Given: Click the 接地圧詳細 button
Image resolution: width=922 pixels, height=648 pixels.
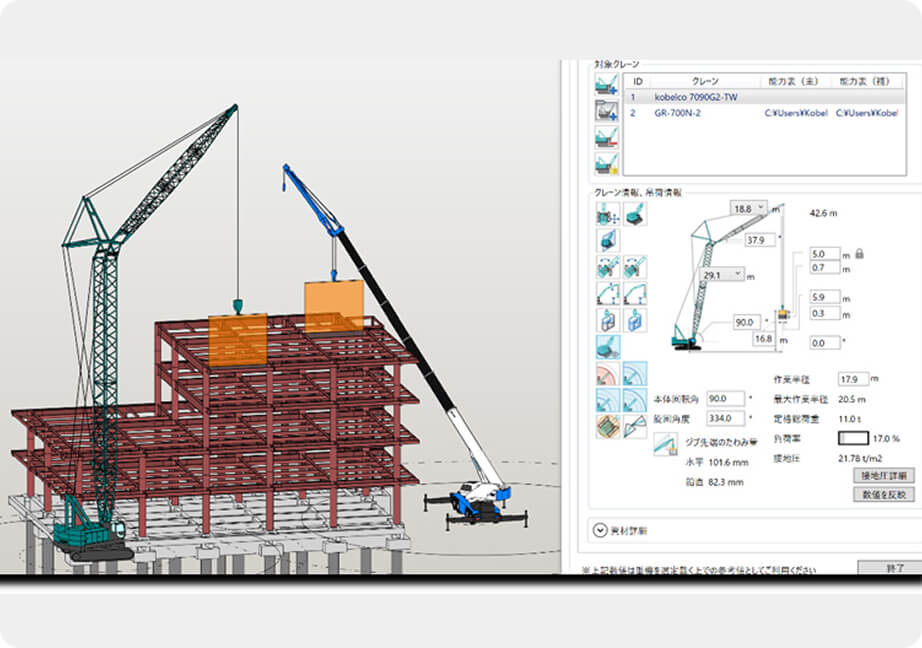Looking at the screenshot, I should tap(882, 475).
